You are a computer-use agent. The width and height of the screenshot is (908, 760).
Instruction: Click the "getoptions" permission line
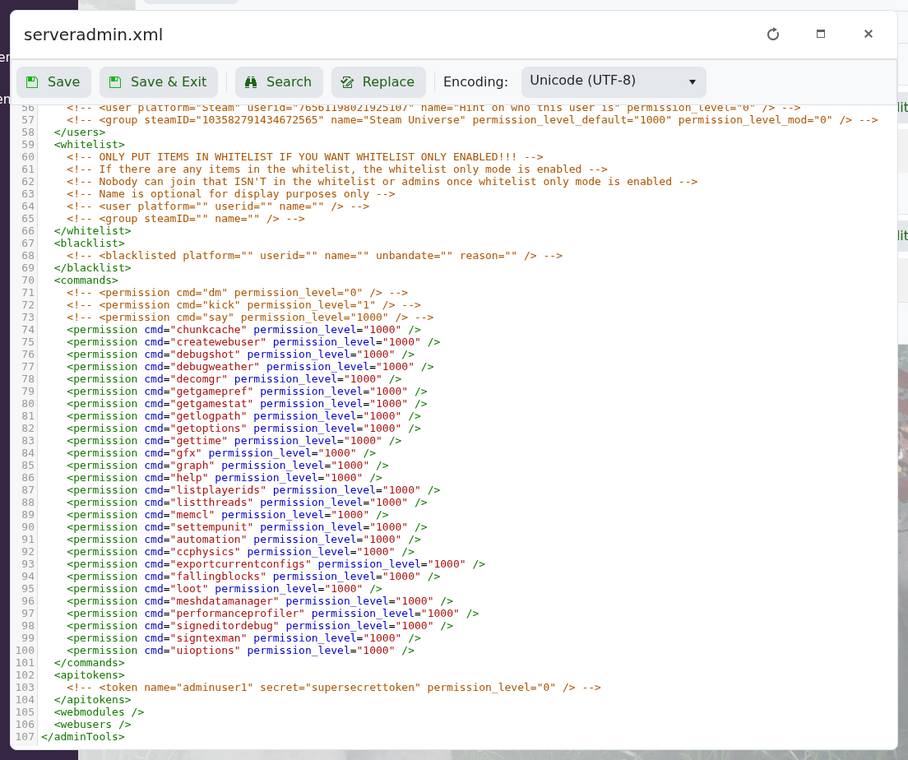coord(244,429)
